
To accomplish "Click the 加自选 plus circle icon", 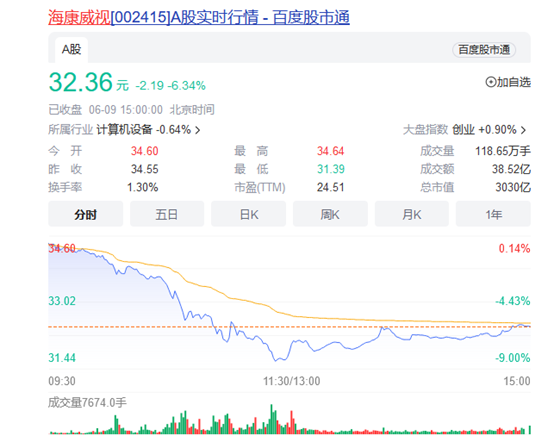I will [490, 82].
